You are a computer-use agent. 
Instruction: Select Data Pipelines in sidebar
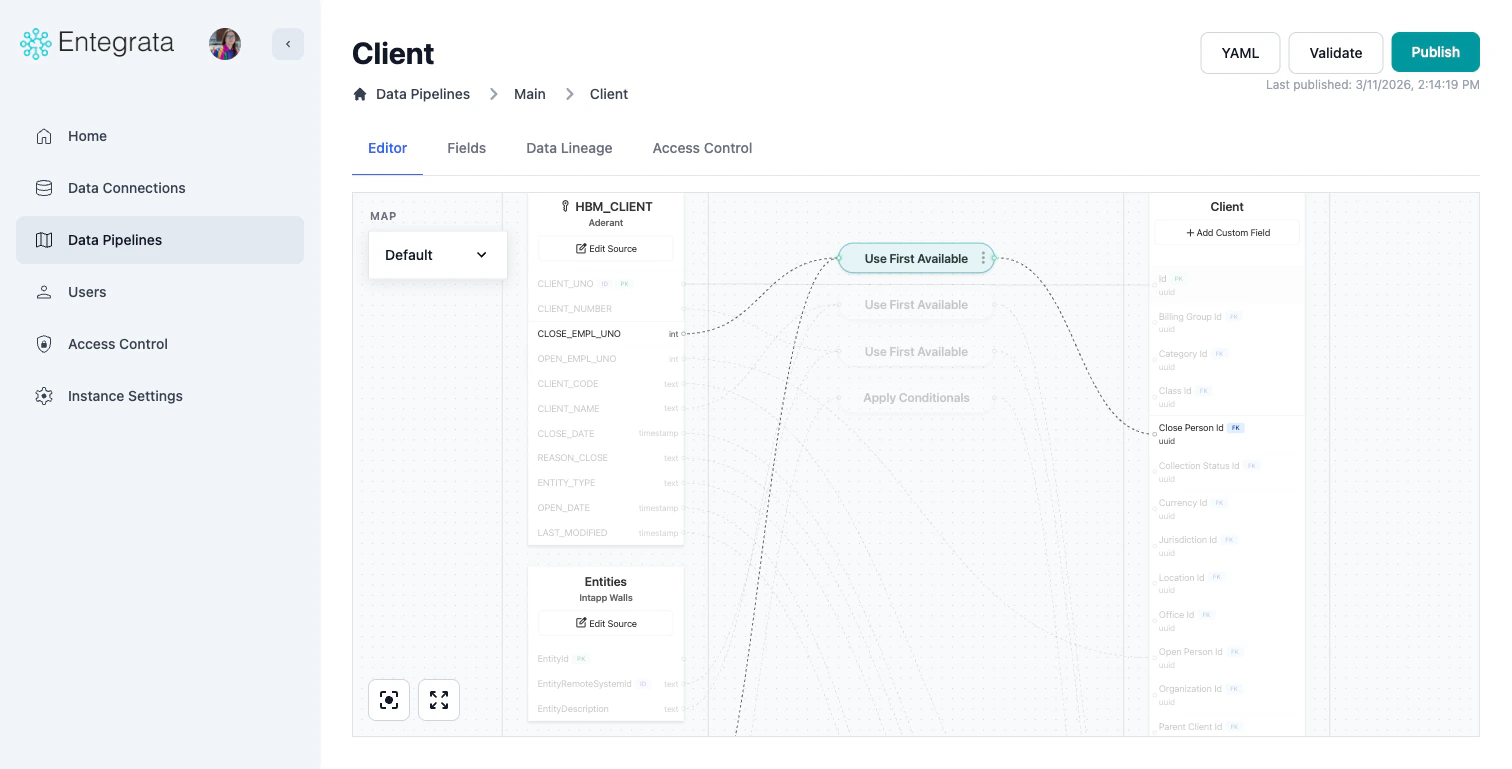coord(160,240)
